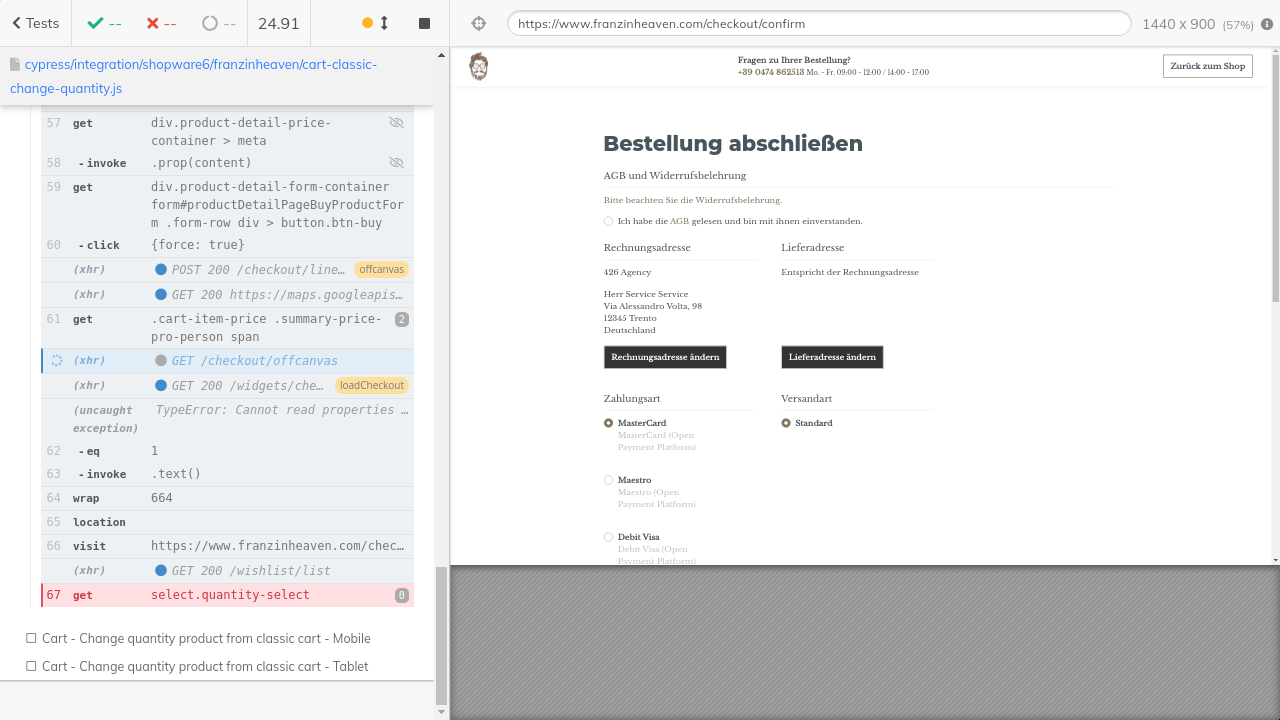Click the offcanvas alias badge
Screen dimensions: 1280x720
(x=381, y=270)
